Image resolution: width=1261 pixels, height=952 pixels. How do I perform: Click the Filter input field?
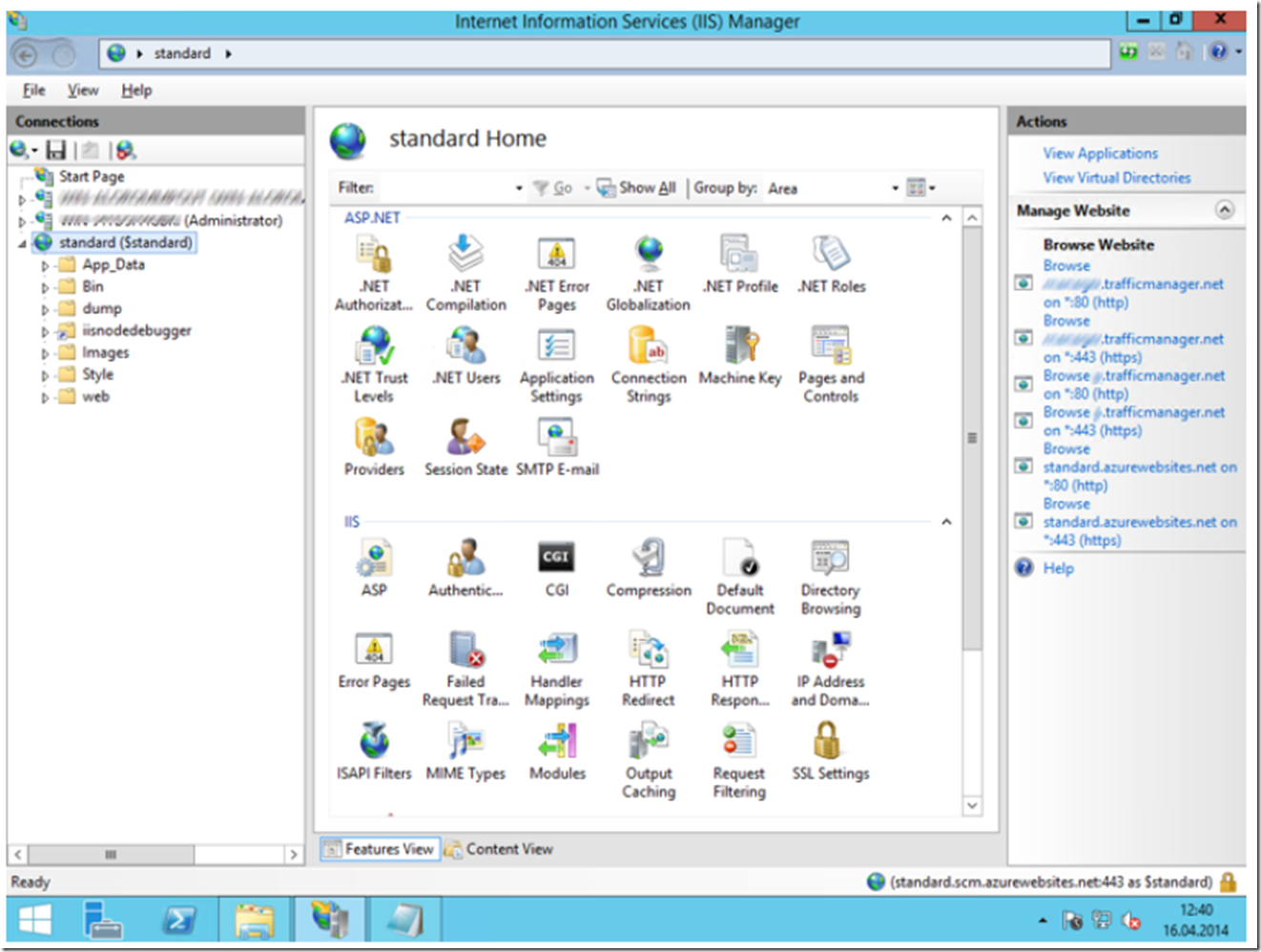(448, 188)
